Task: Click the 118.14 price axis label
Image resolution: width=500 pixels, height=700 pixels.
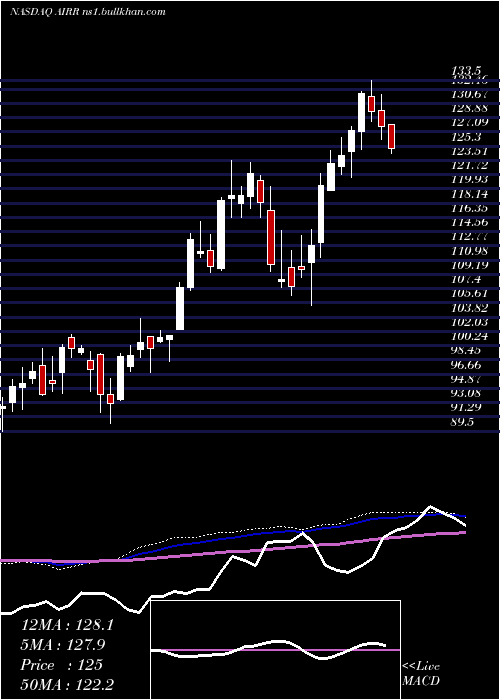Action: tap(470, 194)
